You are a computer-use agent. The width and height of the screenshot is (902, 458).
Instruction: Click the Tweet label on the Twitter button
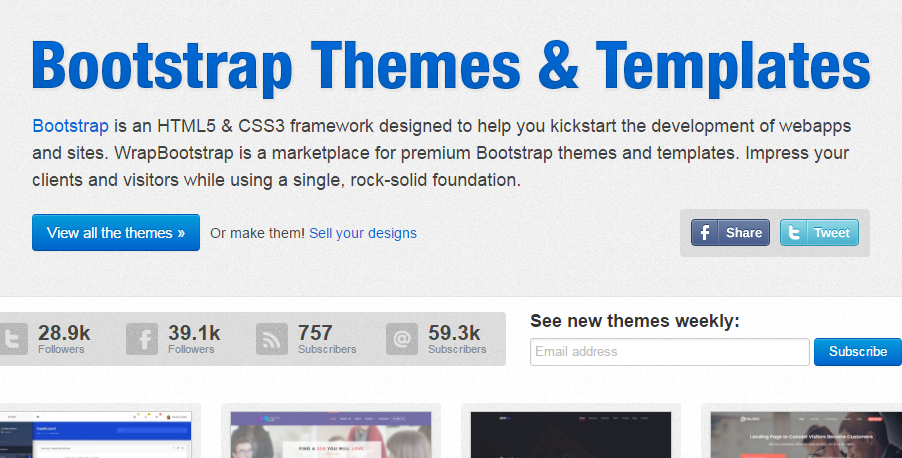(831, 233)
